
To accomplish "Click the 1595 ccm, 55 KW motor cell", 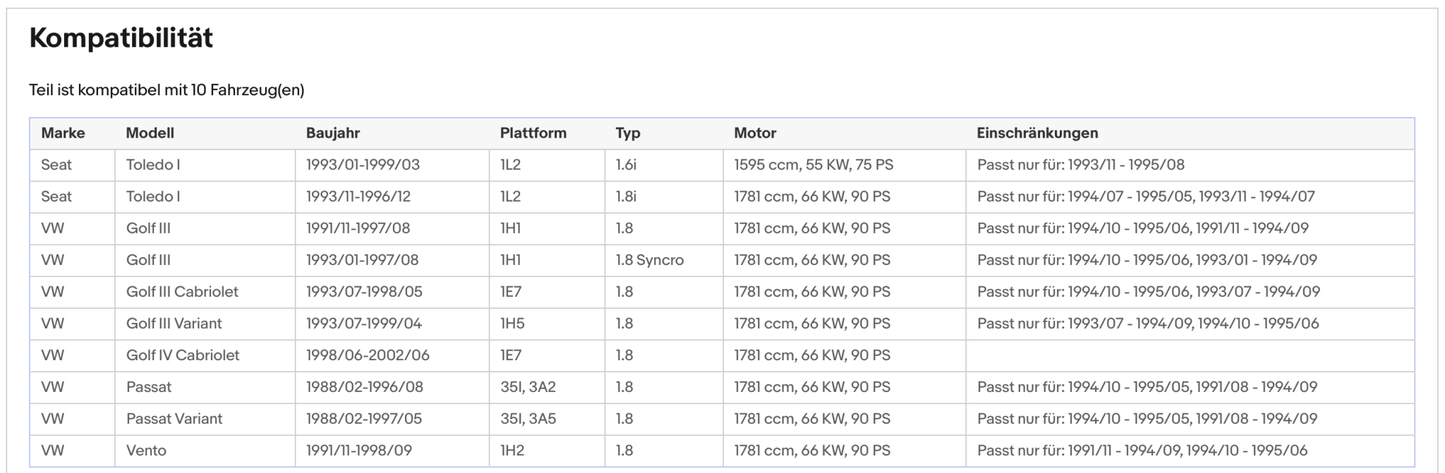I will [812, 165].
